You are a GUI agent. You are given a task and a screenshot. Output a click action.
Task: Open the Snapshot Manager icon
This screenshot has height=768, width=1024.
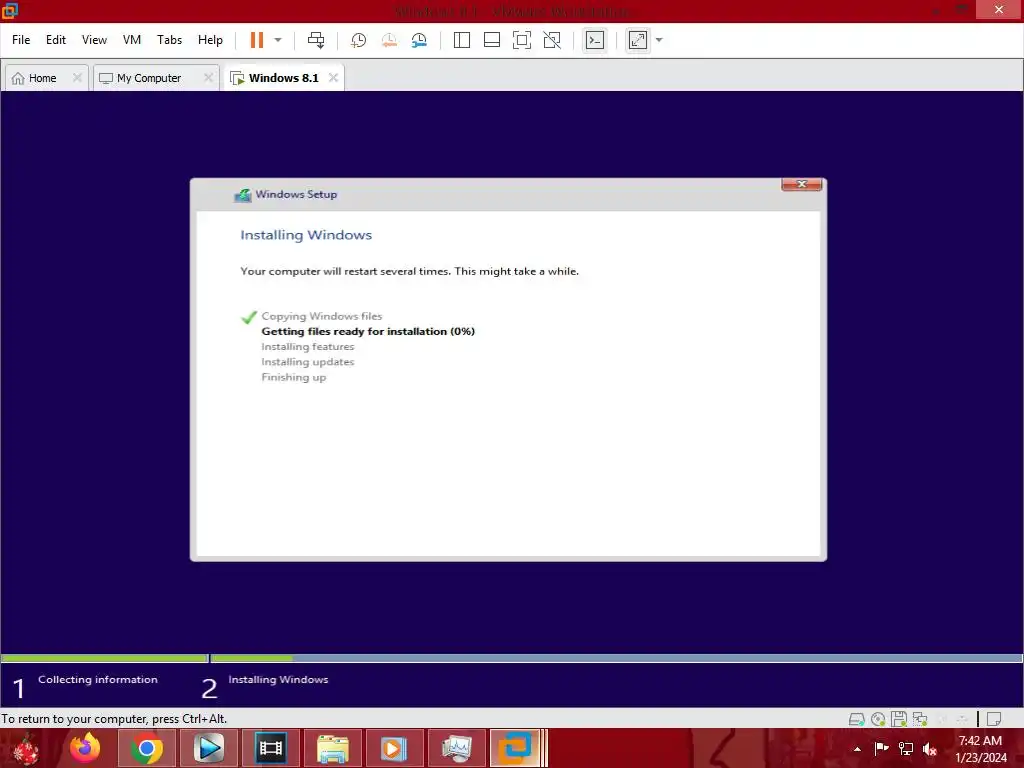(419, 40)
